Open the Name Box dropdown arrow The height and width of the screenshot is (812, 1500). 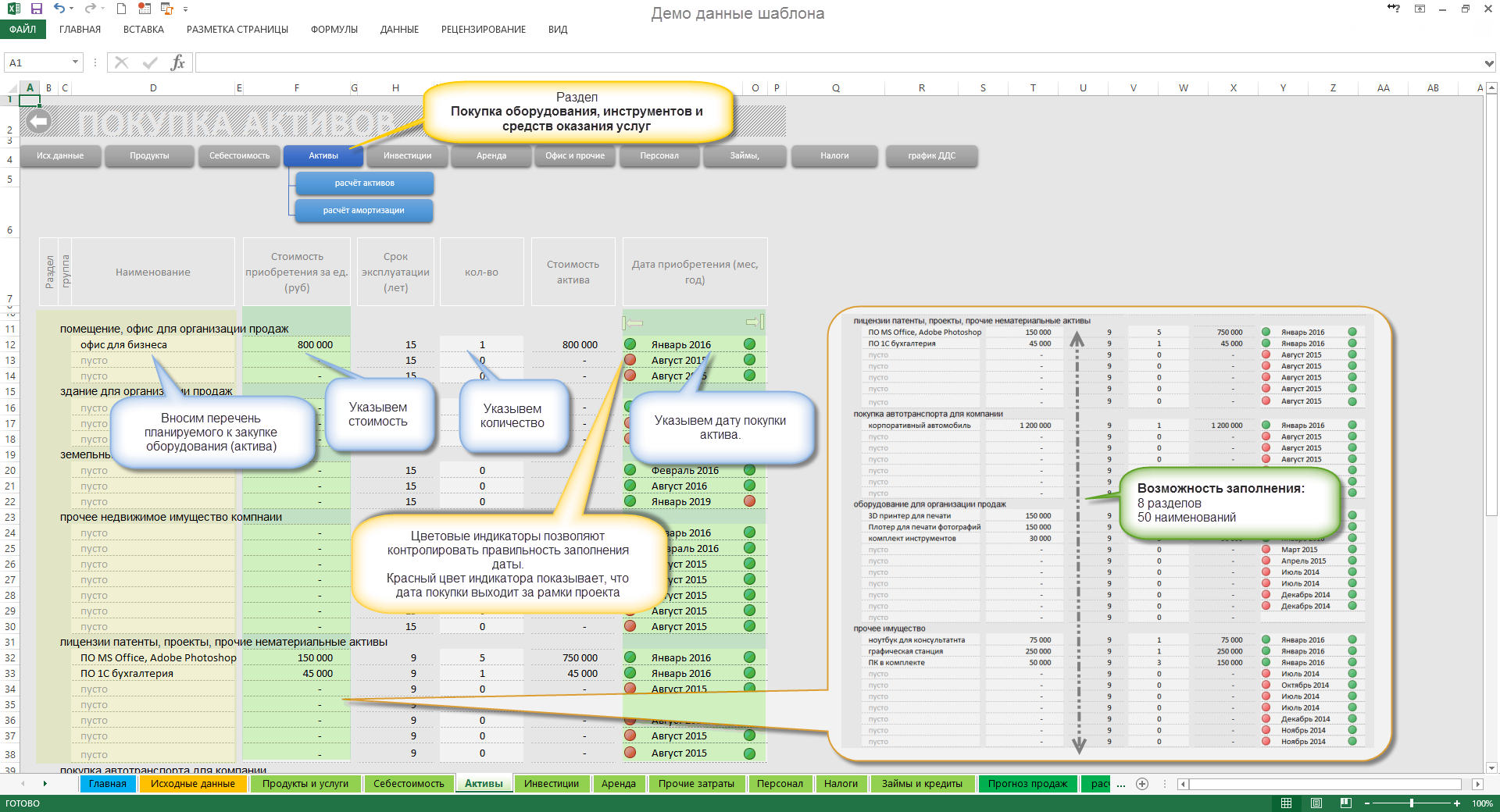pos(75,62)
